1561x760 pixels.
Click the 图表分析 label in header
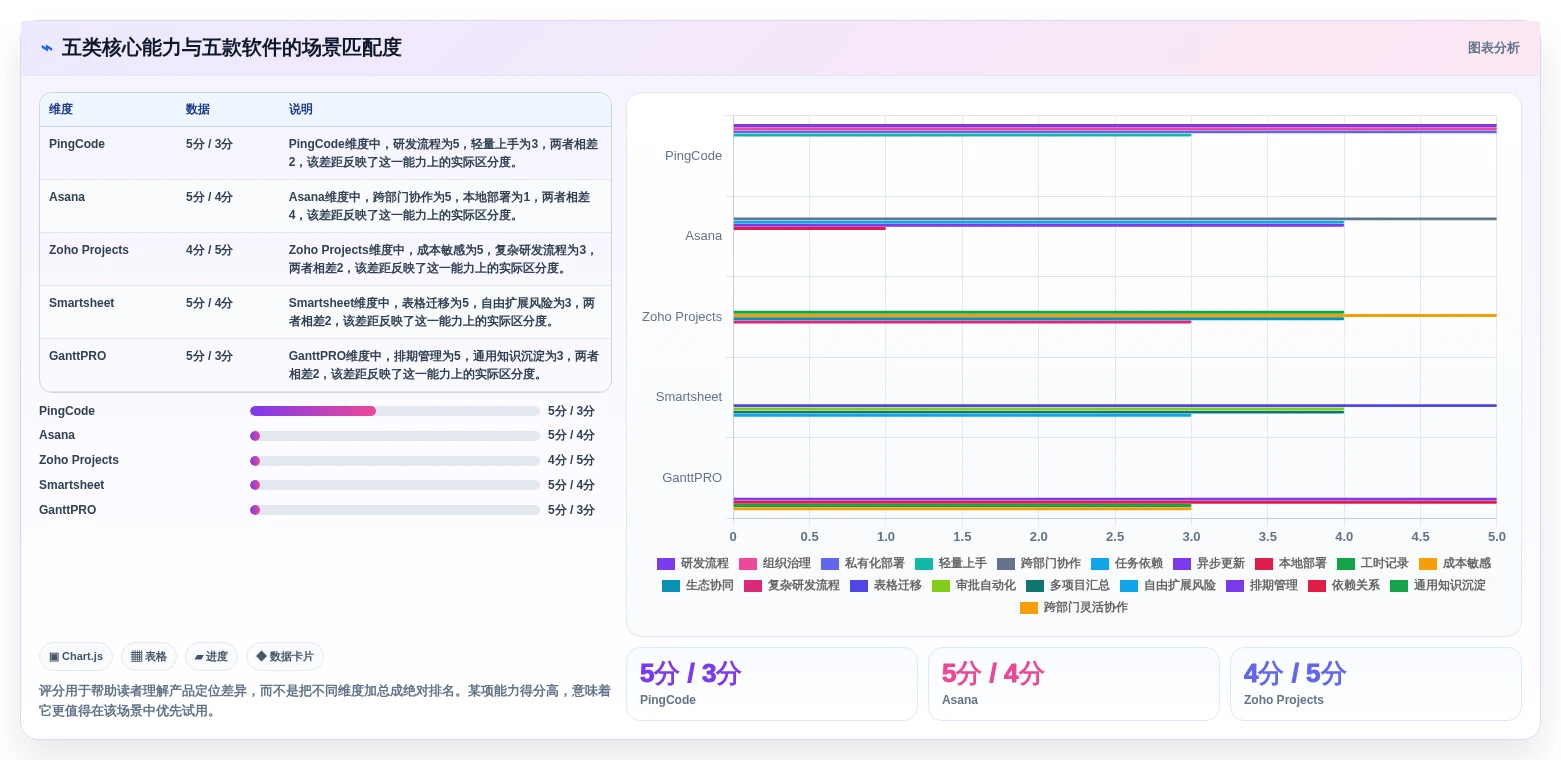1493,48
